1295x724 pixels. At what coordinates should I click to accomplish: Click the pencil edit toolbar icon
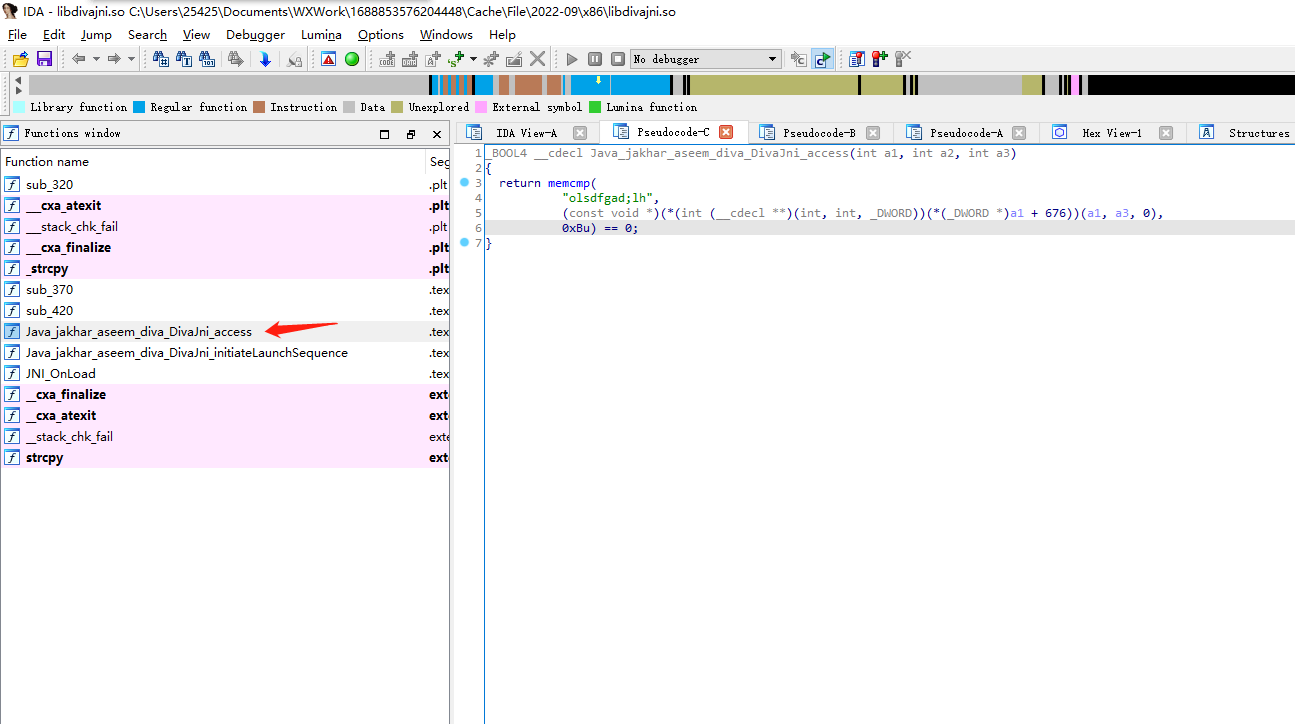513,59
